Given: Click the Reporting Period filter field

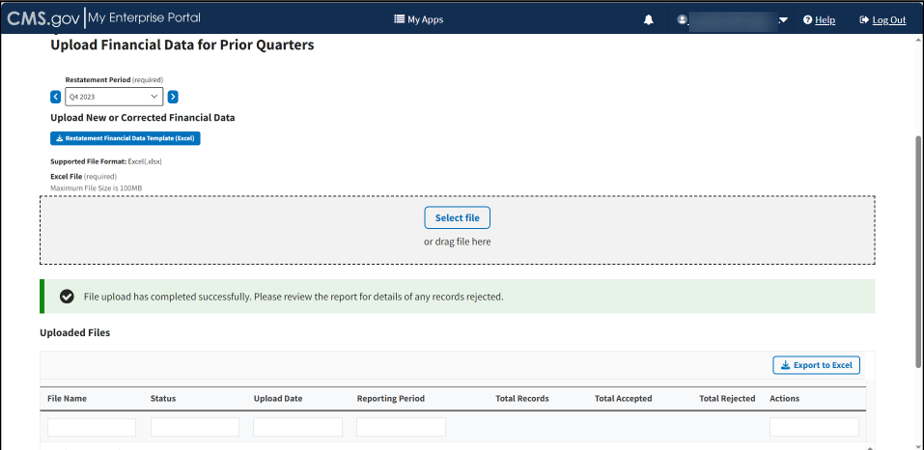Looking at the screenshot, I should click(x=401, y=427).
